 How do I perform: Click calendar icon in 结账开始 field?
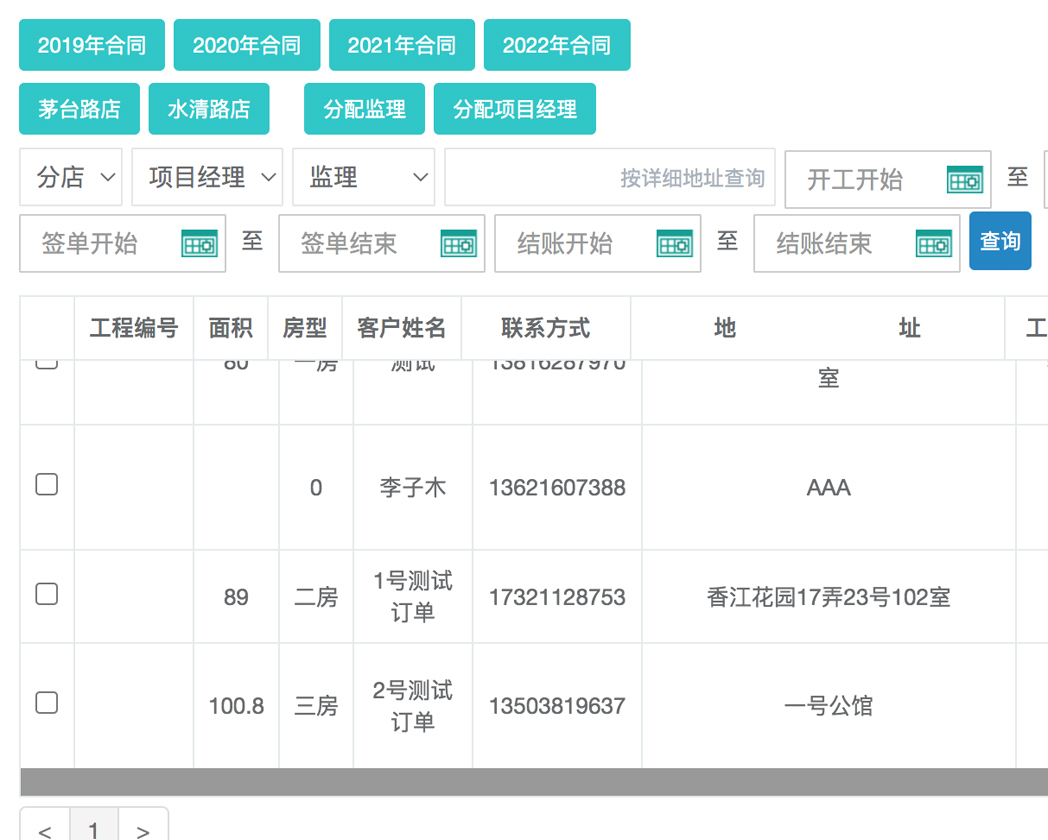pyautogui.click(x=674, y=244)
